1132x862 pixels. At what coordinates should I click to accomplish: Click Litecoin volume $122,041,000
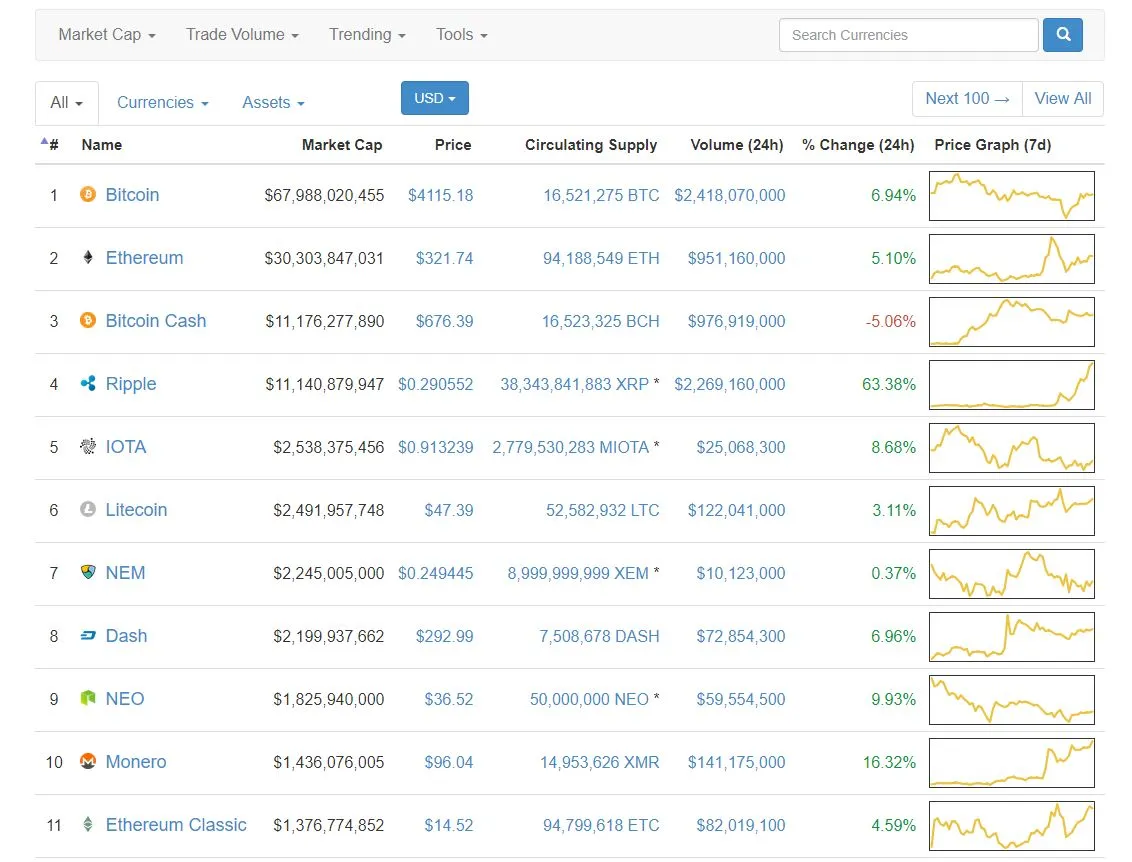736,510
